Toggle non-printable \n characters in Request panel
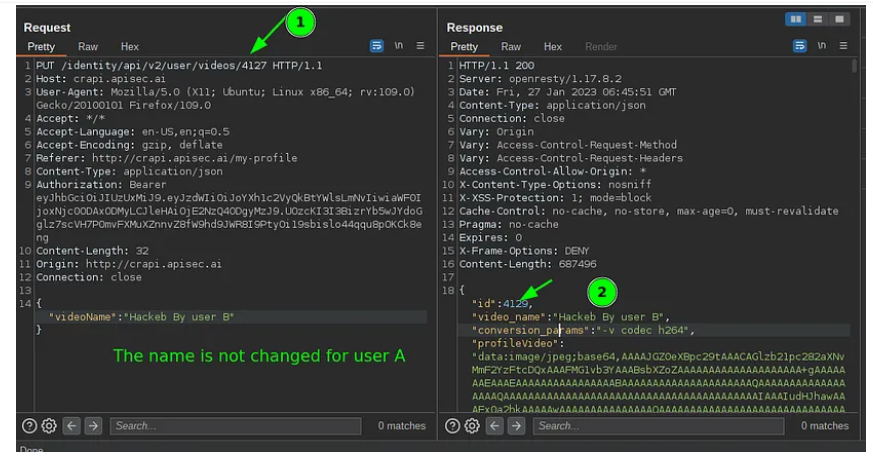 click(399, 46)
